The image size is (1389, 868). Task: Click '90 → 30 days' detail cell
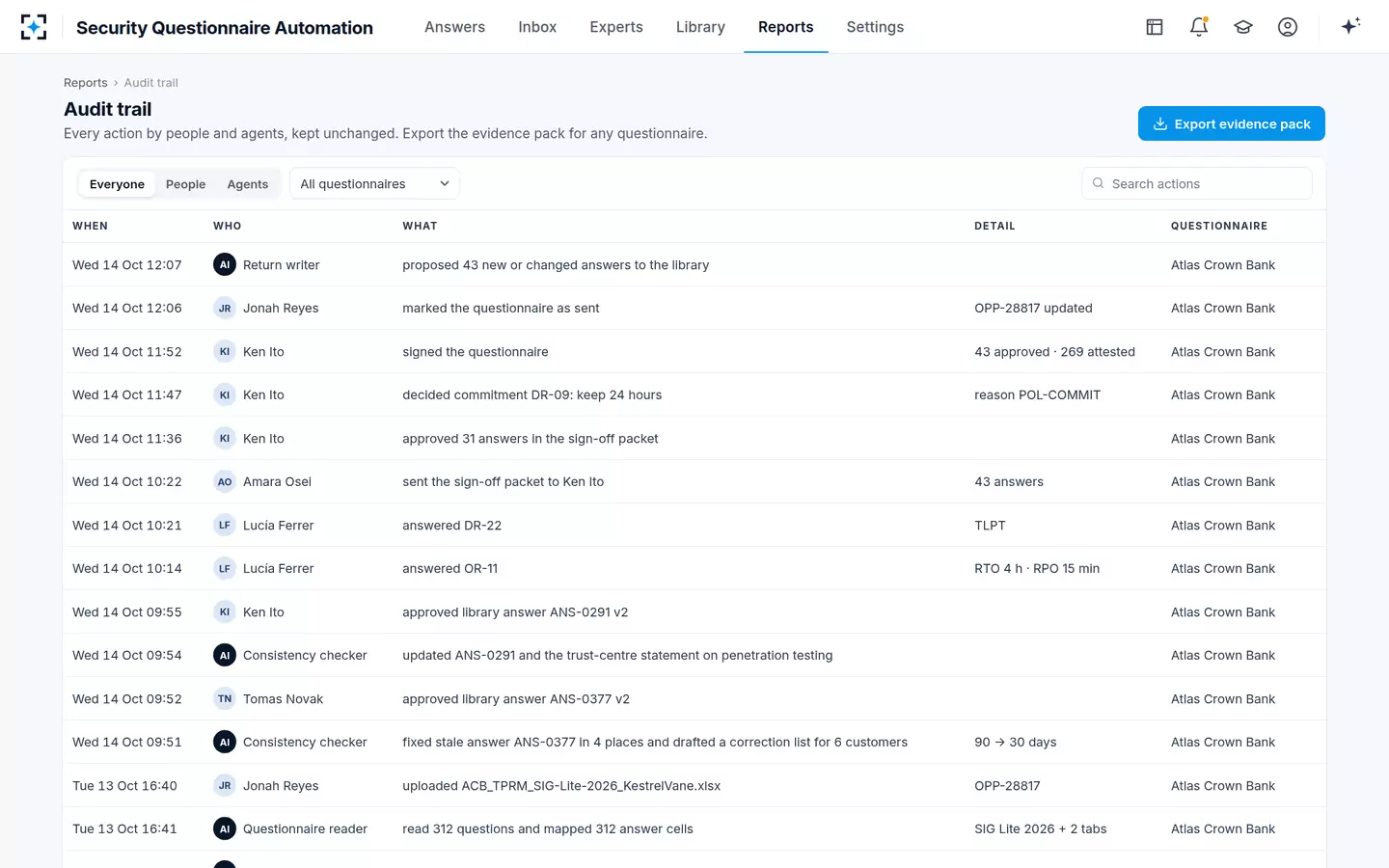point(1015,743)
